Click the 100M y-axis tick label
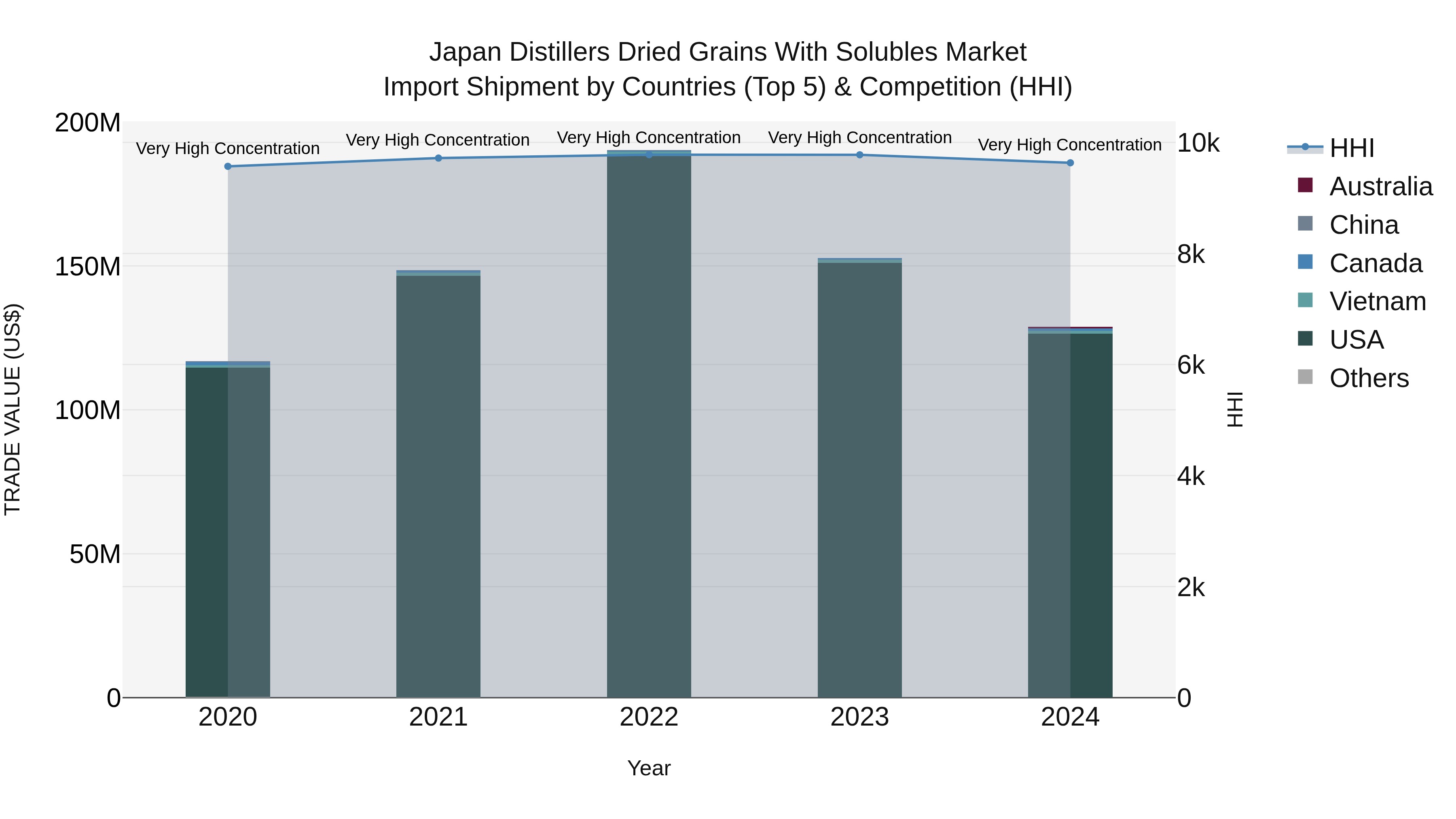Image resolution: width=1456 pixels, height=819 pixels. pyautogui.click(x=88, y=411)
